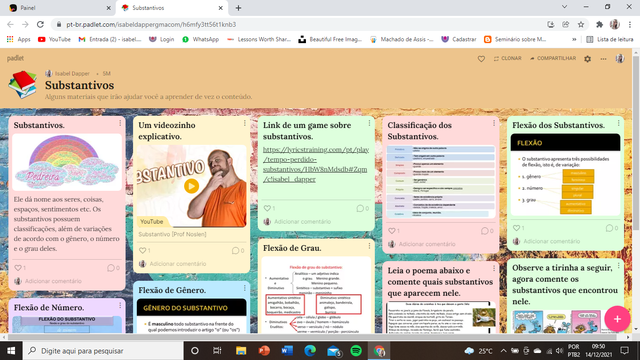Viewport: 640px width, 360px height.
Task: Open Lista de leitura reading list
Action: click(x=610, y=39)
